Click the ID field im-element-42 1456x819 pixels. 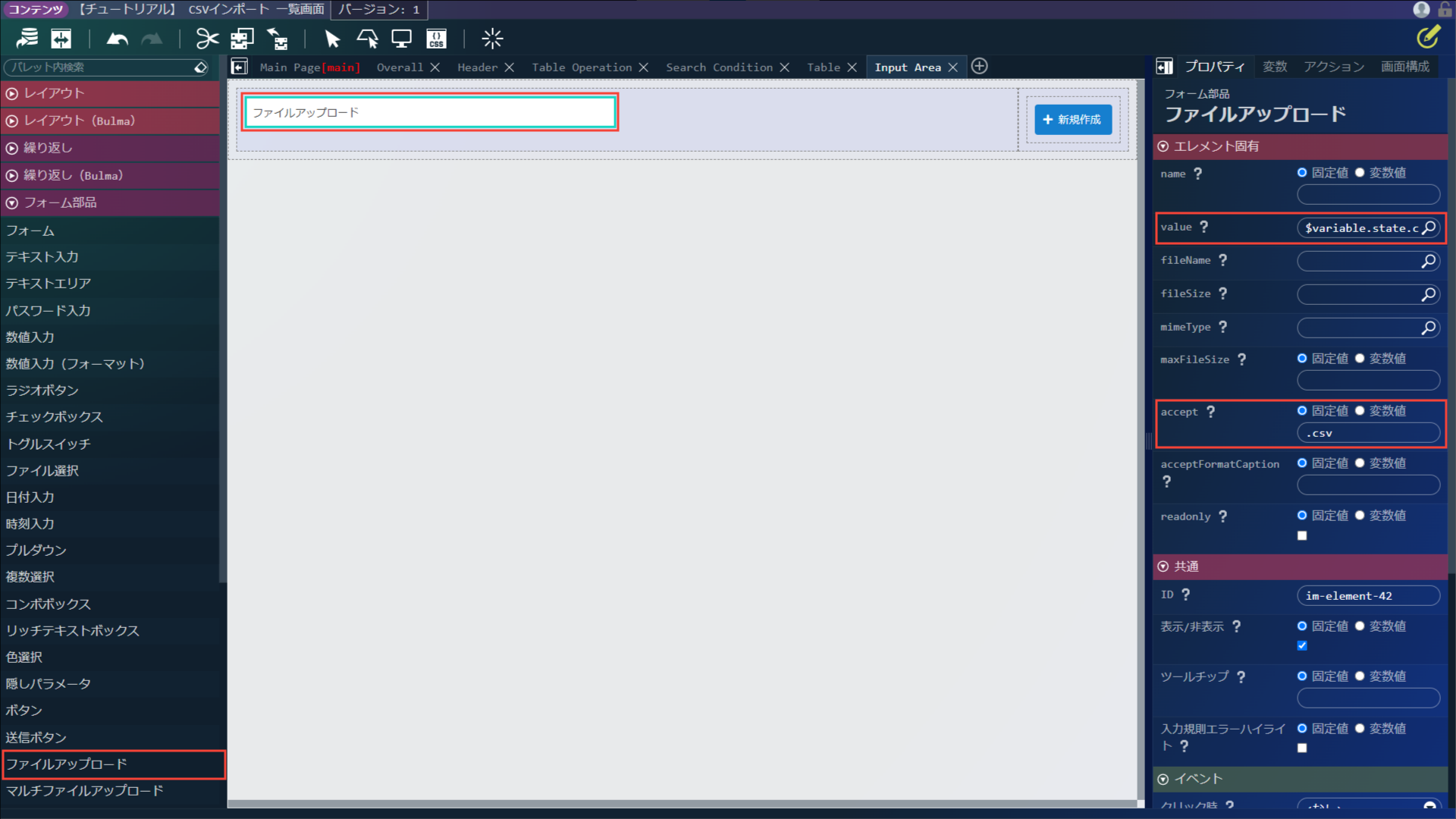[x=1368, y=596]
